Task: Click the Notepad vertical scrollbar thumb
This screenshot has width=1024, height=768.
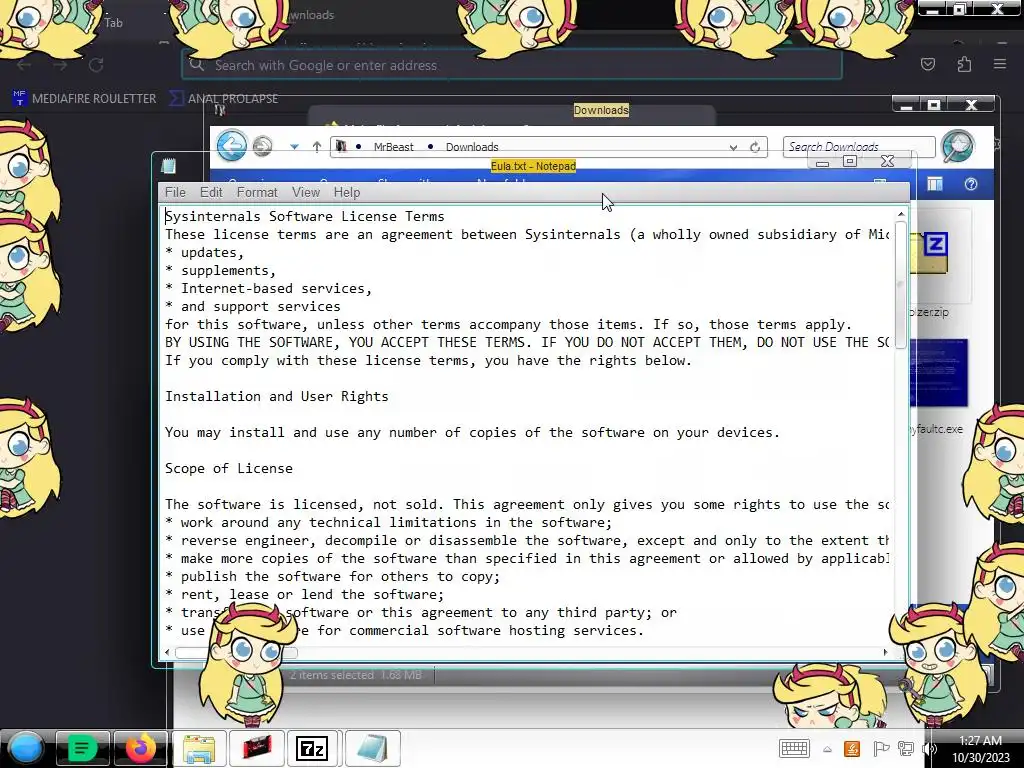Action: (901, 285)
